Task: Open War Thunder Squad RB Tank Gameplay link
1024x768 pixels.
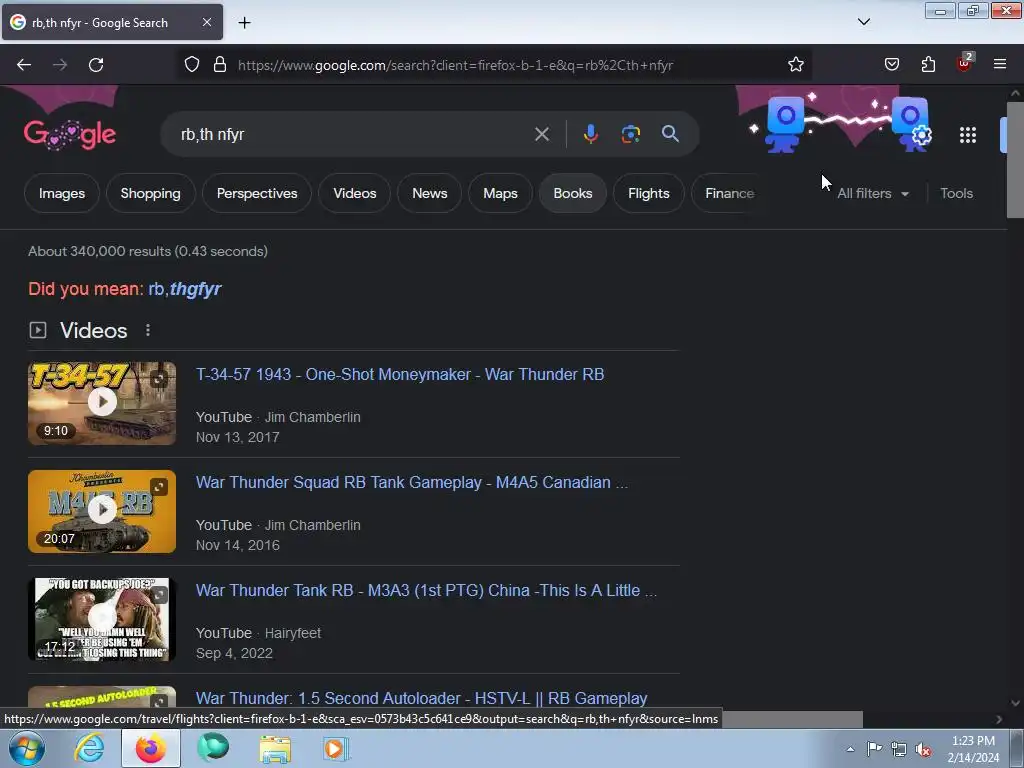Action: (x=411, y=482)
